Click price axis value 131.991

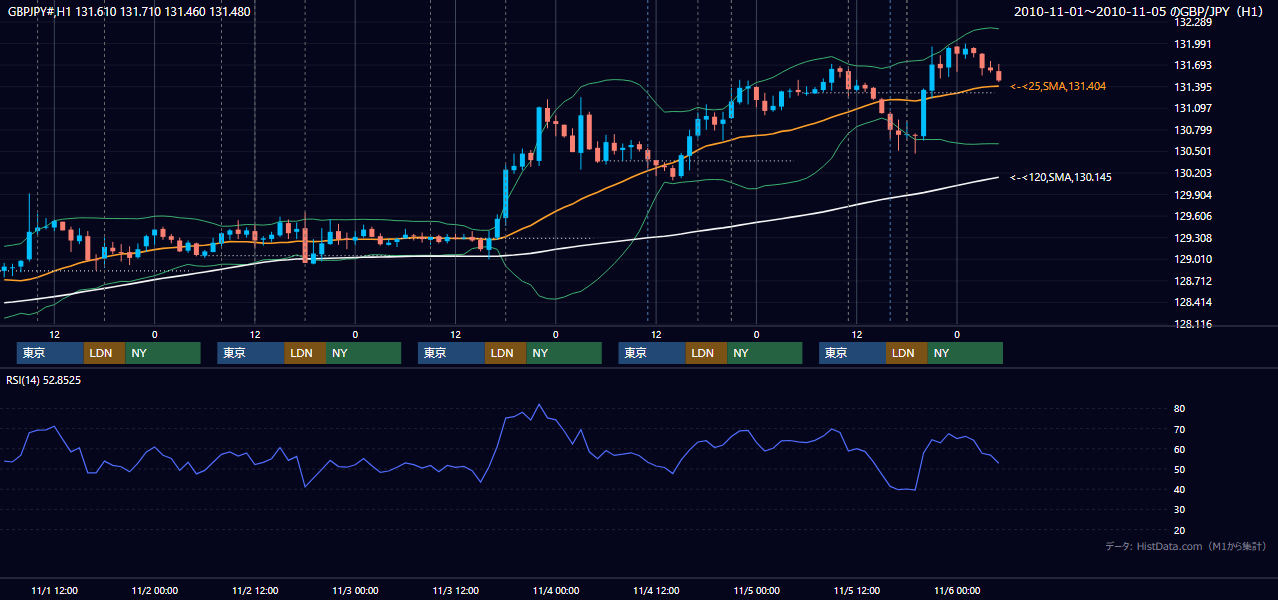(1192, 44)
